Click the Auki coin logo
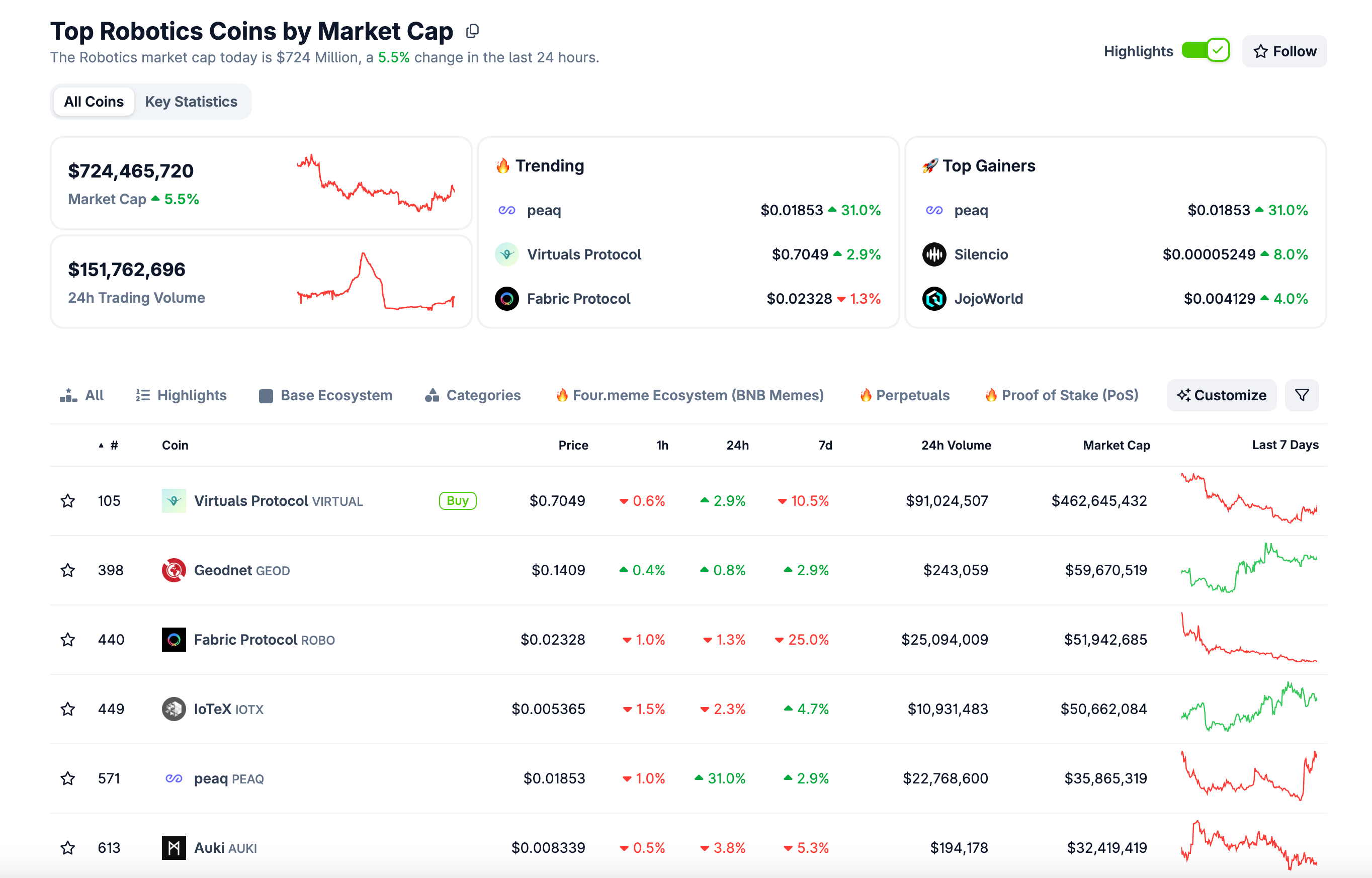Viewport: 1372px width, 878px height. coord(174,847)
